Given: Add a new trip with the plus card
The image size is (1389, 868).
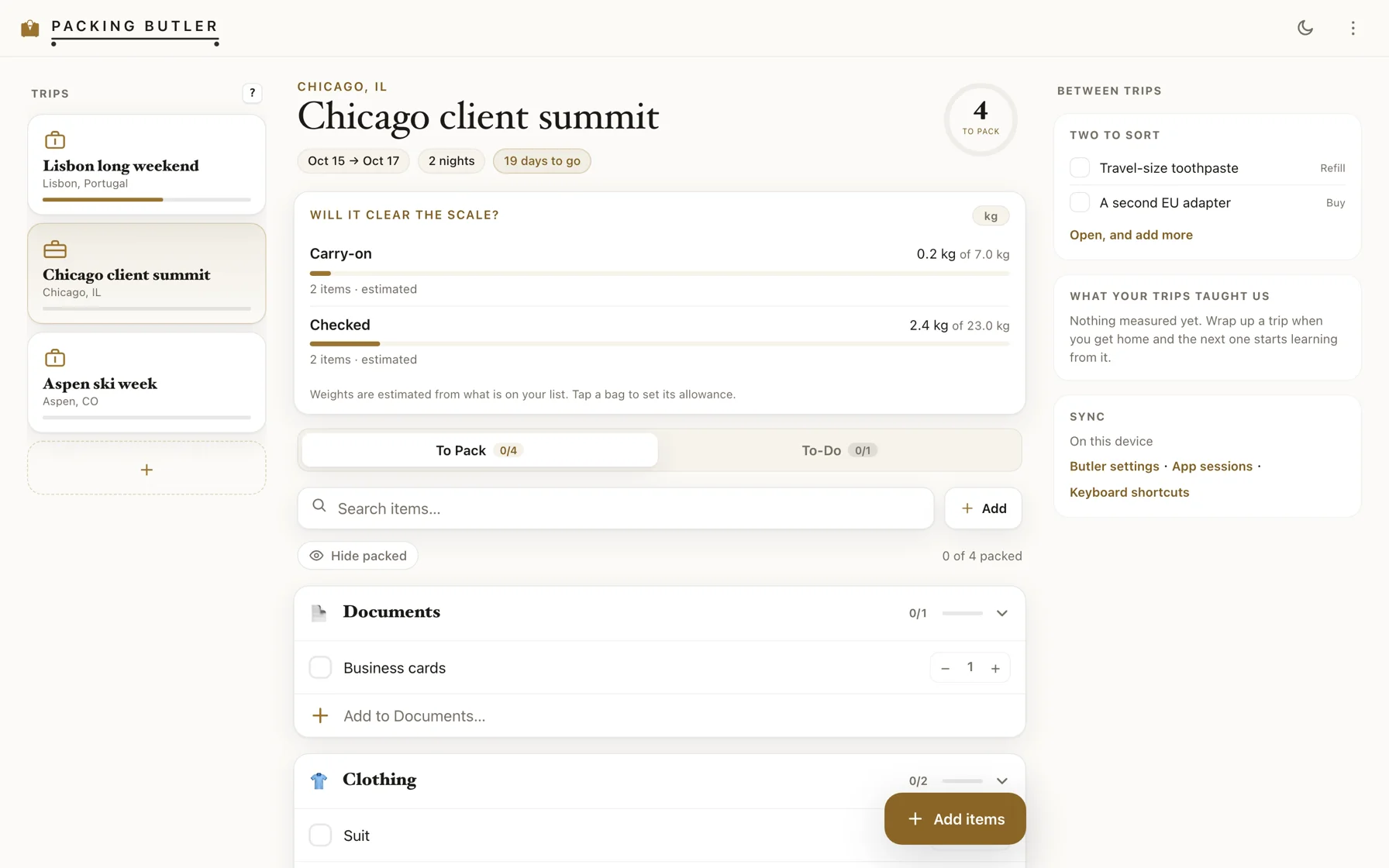Looking at the screenshot, I should [146, 469].
